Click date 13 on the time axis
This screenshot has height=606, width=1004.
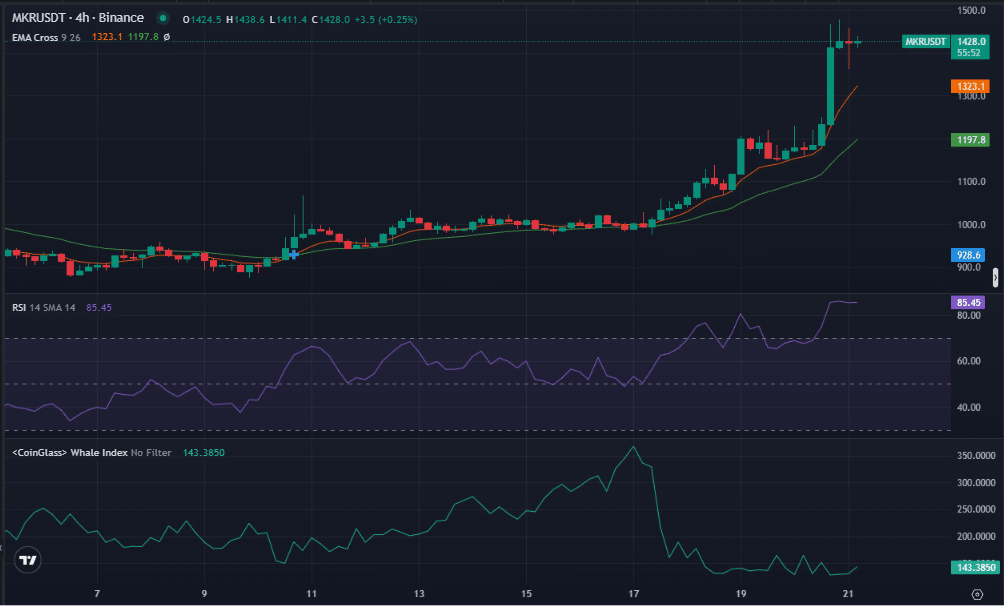pos(419,593)
